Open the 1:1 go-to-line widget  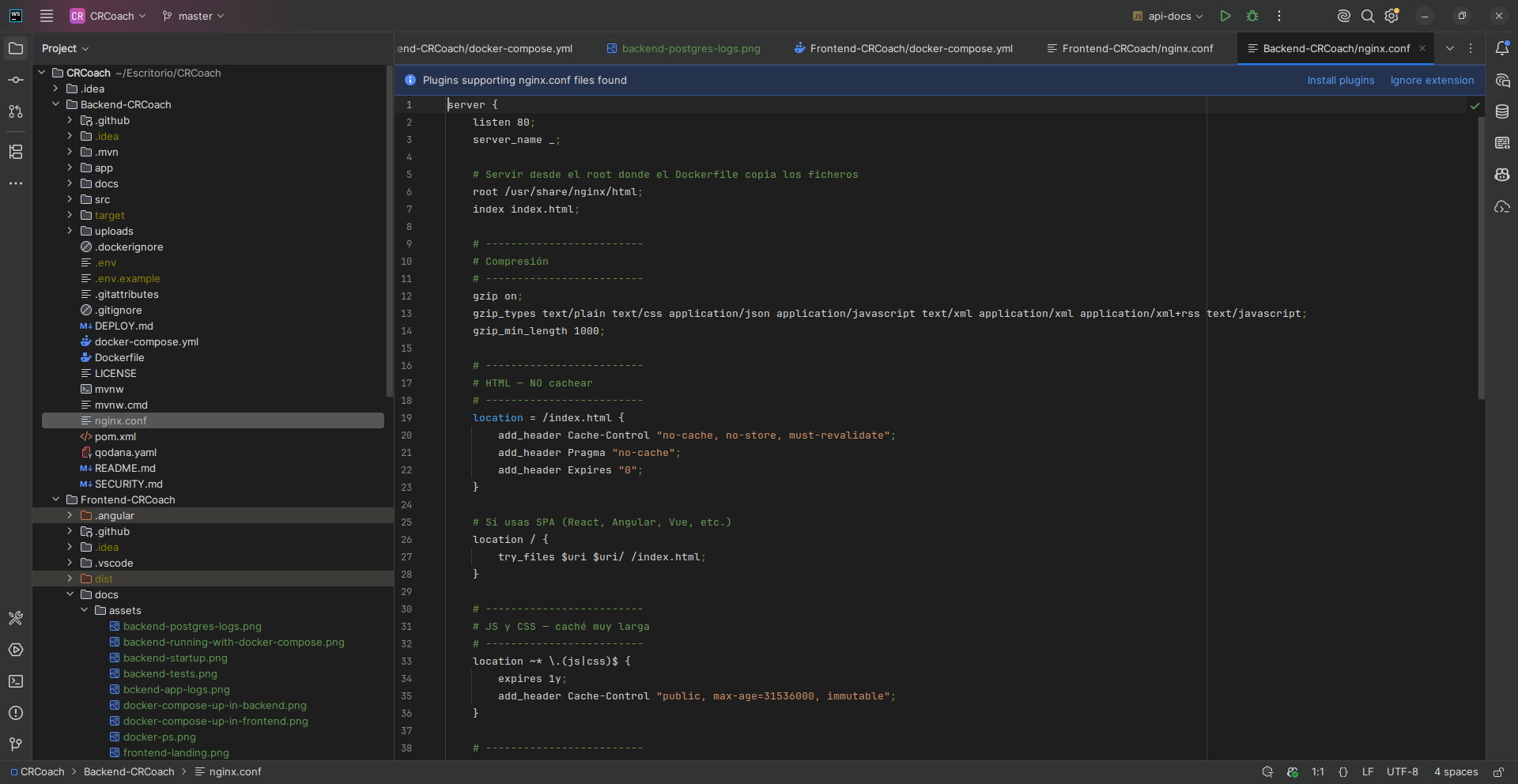[1318, 772]
